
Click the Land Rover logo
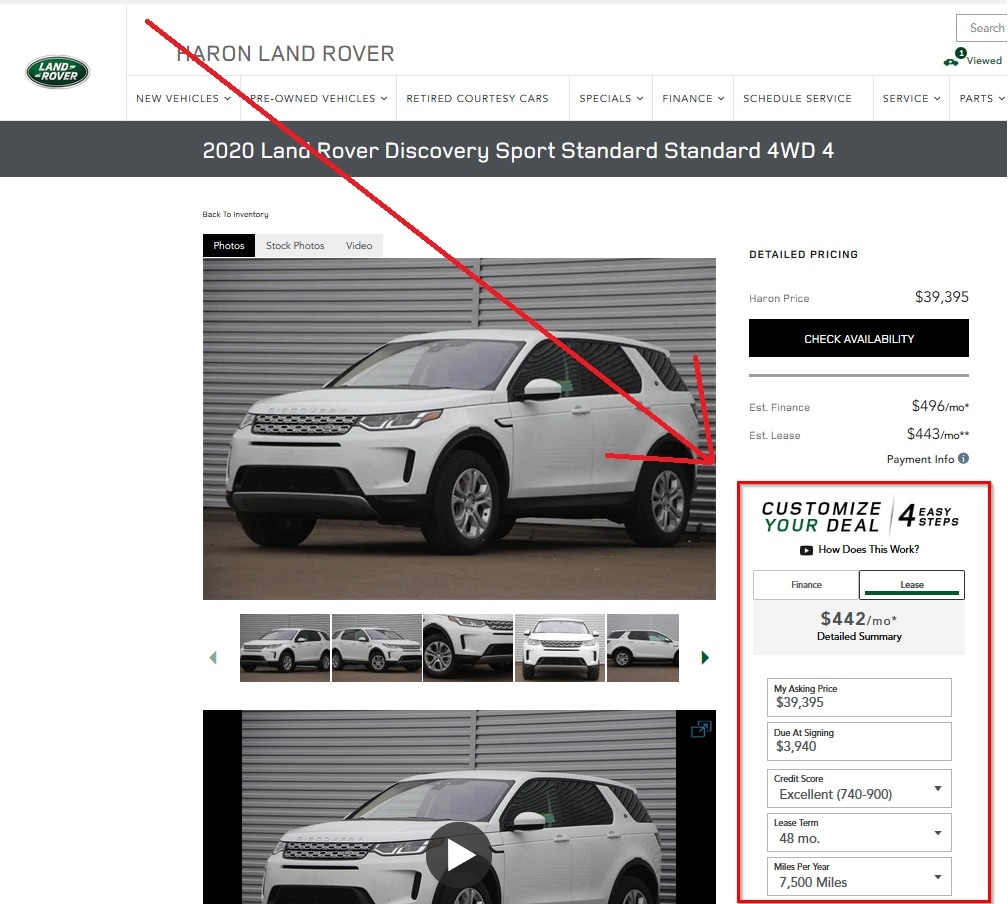[57, 71]
